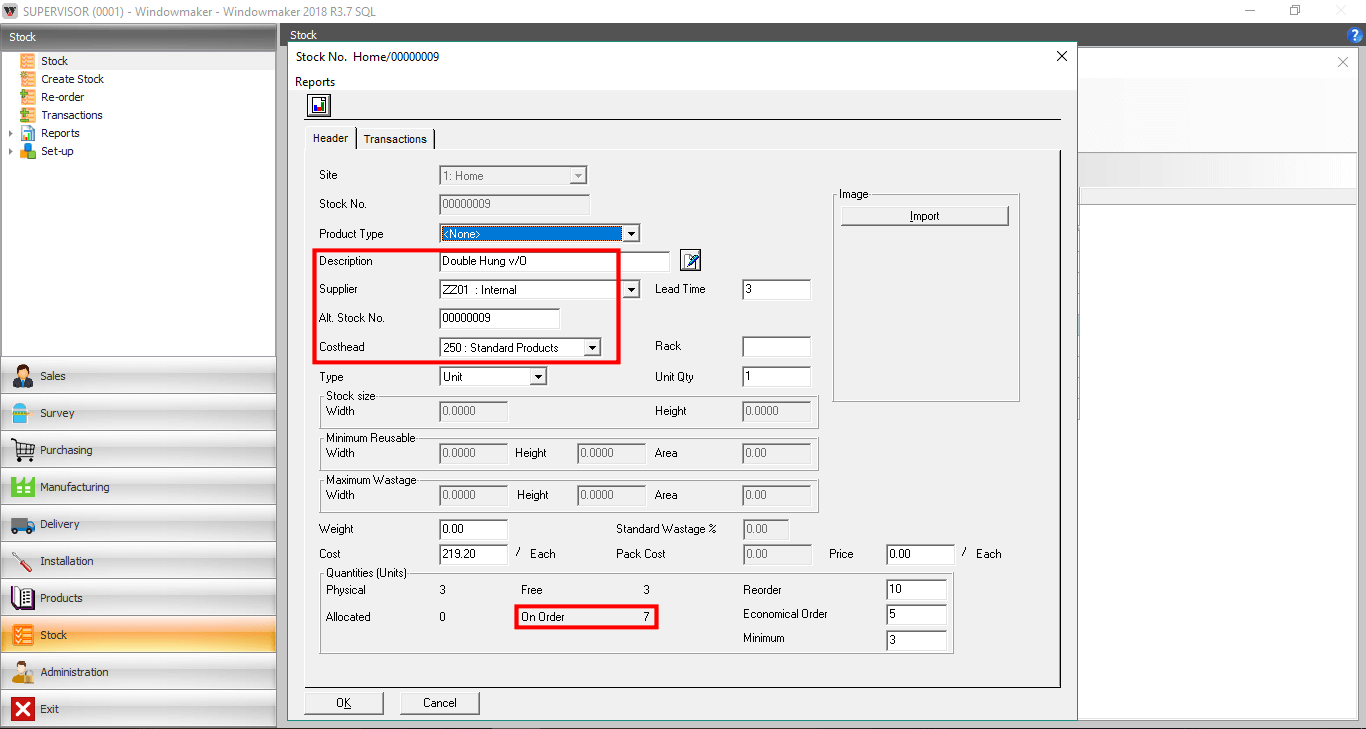The image size is (1366, 729).
Task: Select Create Stock in the tree
Action: 72,79
